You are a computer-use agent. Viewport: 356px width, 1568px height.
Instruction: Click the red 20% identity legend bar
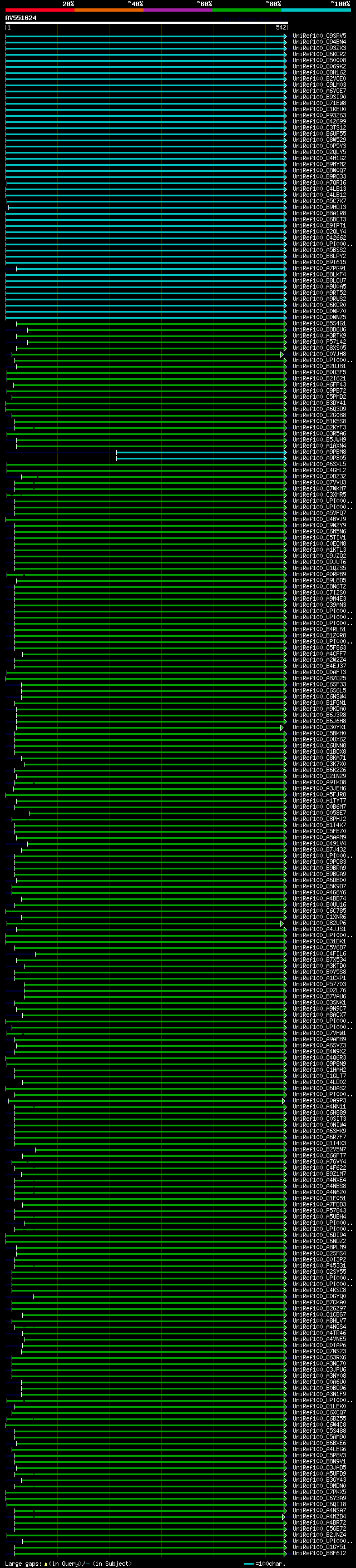point(39,10)
